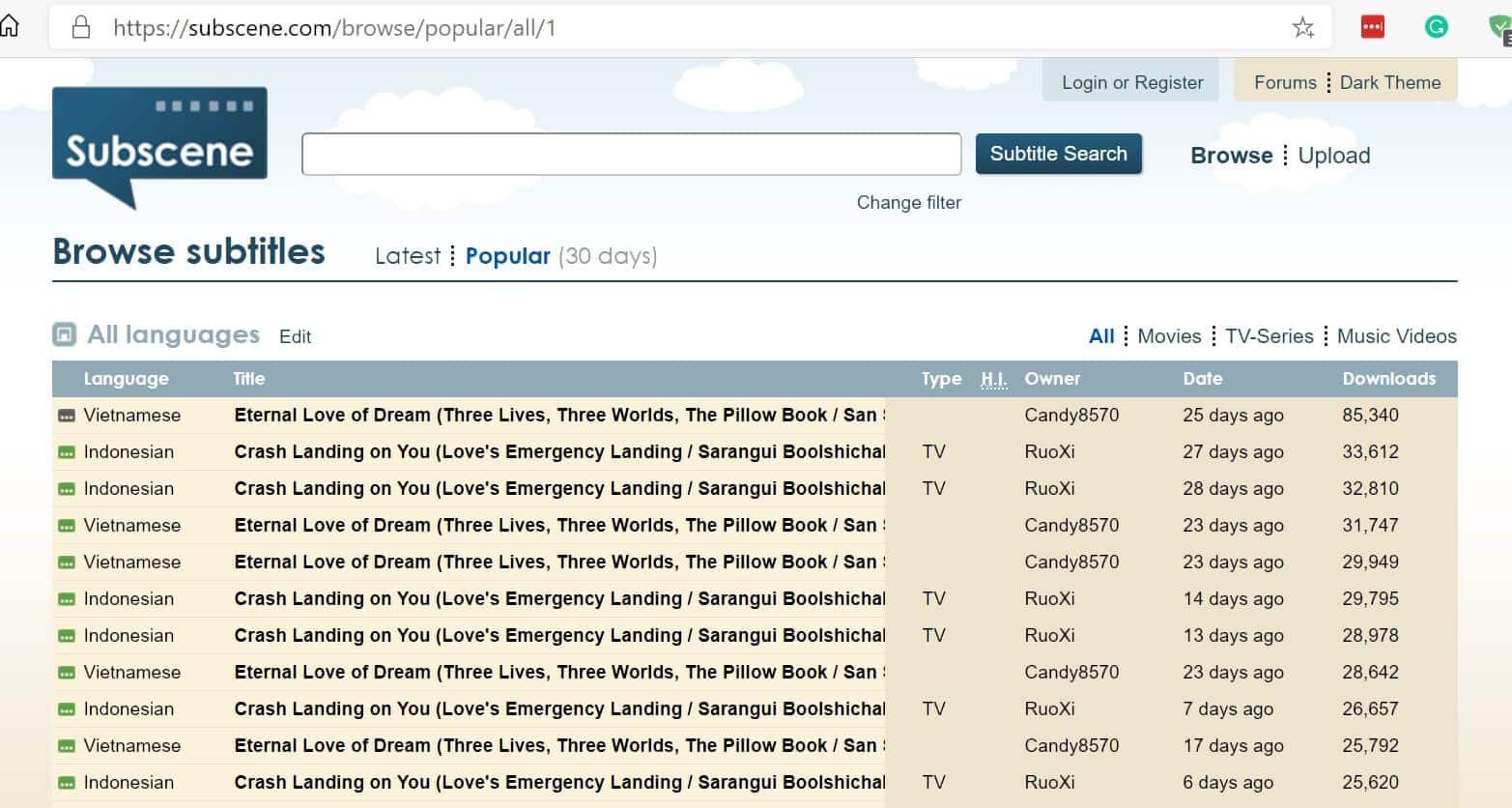This screenshot has height=808, width=1512.
Task: Click the green icon in the 29,795 downloads row
Action: click(x=66, y=599)
